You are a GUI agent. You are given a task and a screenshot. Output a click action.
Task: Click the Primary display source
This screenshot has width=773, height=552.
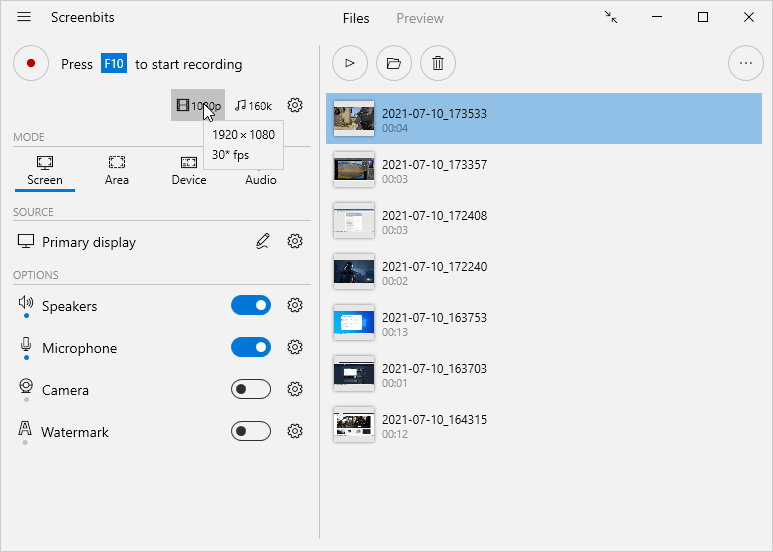pos(76,242)
